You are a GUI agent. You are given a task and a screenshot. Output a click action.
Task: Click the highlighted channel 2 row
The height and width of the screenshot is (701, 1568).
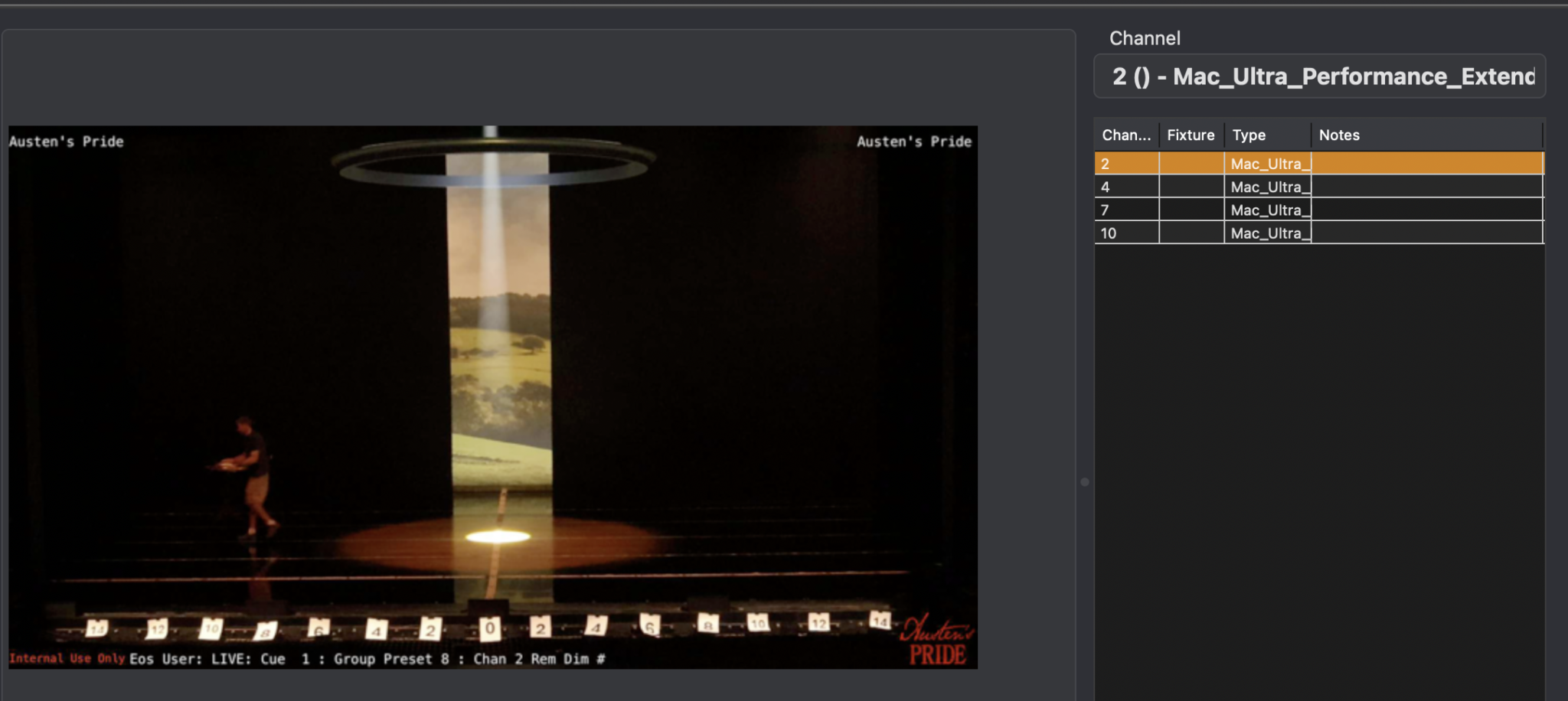(x=1125, y=163)
